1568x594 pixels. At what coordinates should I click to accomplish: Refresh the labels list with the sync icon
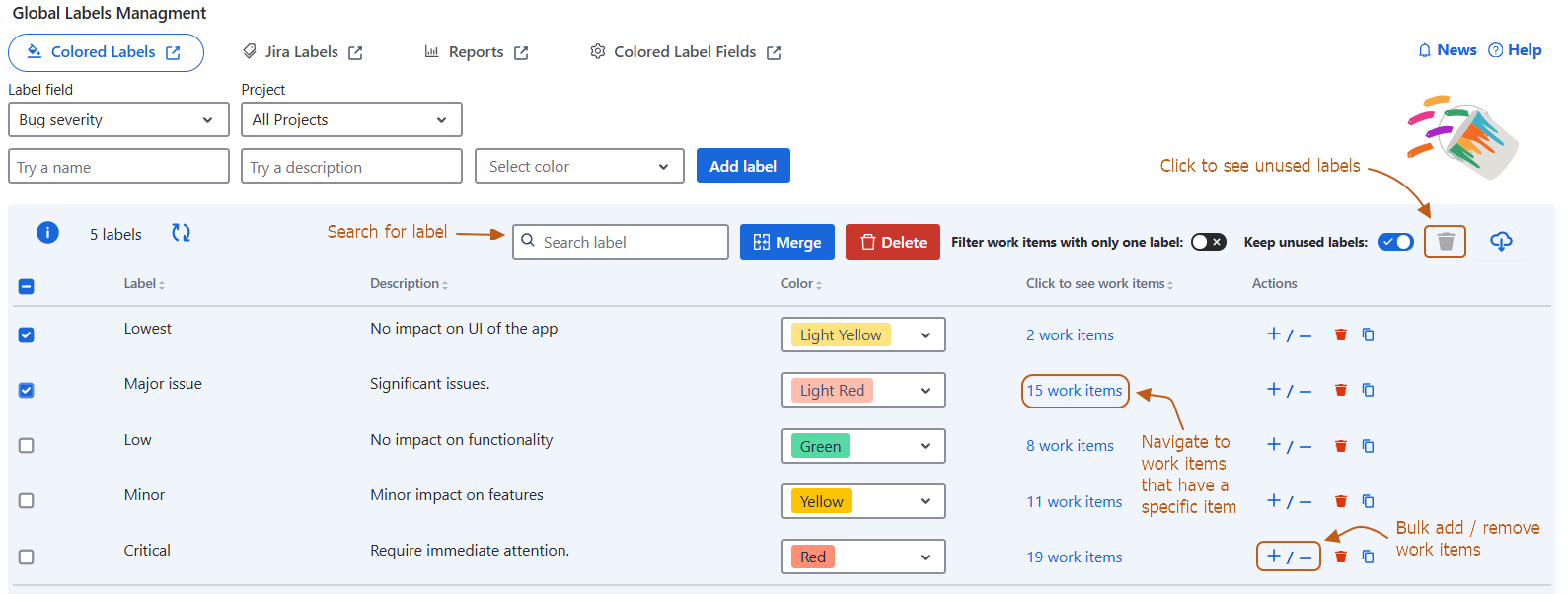tap(181, 233)
